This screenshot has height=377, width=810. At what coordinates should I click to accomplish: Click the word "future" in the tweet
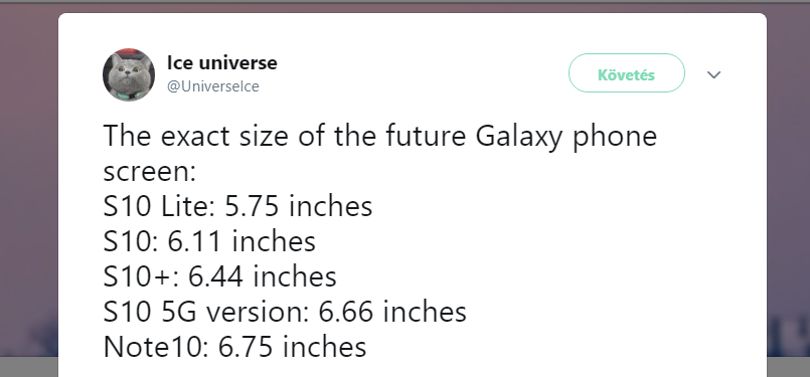click(x=425, y=136)
